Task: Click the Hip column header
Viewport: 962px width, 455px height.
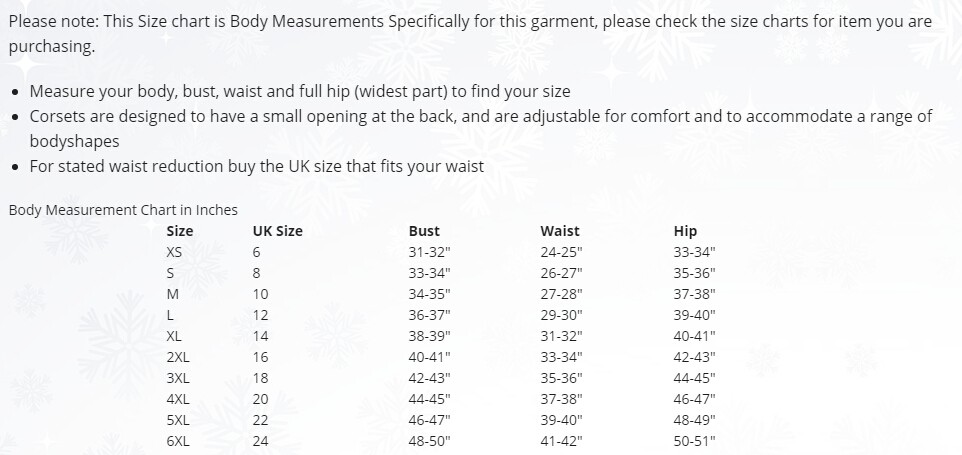Action: coord(685,231)
